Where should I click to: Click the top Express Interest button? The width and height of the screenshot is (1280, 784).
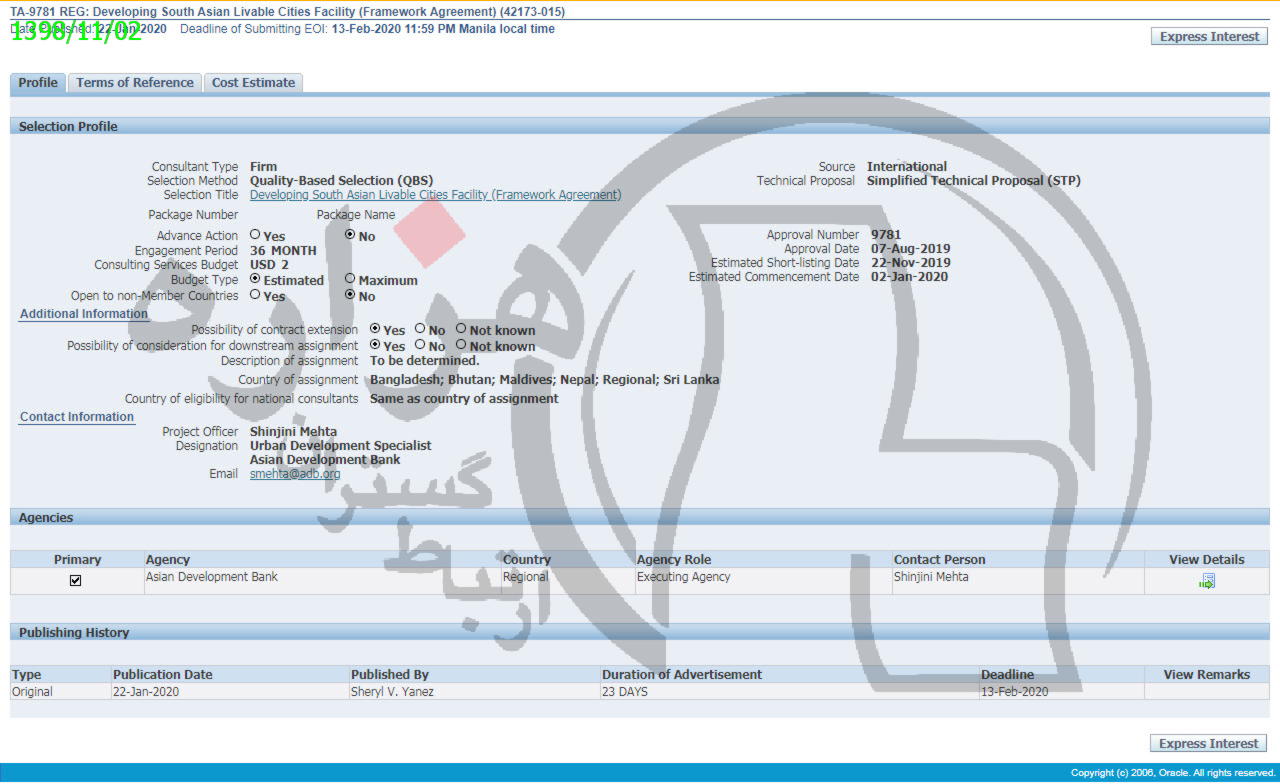1209,37
